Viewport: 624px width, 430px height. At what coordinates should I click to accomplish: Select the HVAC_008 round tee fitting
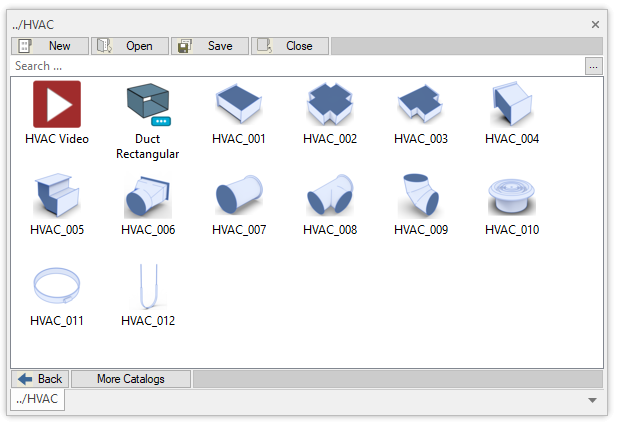click(x=330, y=196)
